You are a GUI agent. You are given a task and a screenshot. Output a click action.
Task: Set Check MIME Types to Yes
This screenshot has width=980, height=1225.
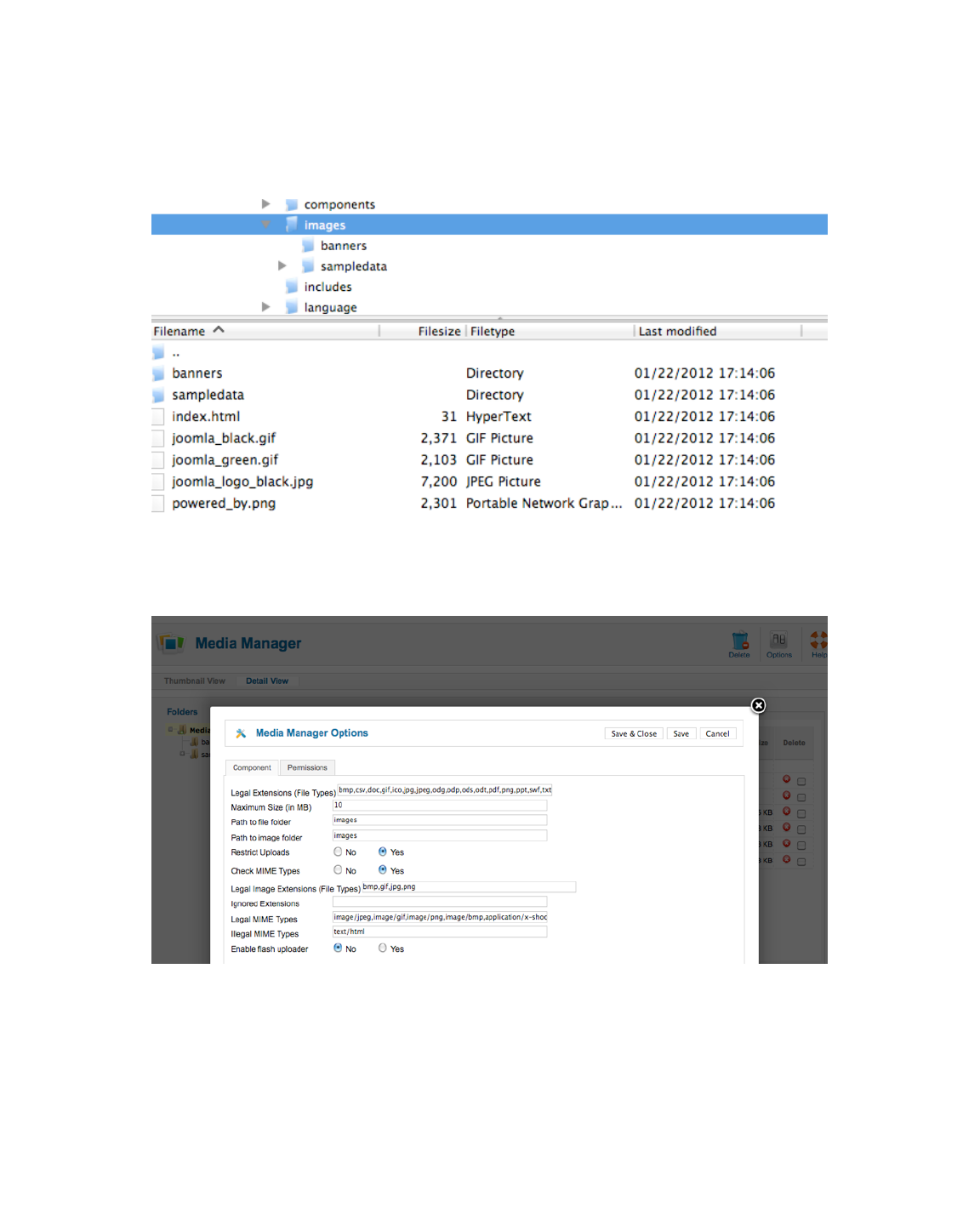(383, 870)
